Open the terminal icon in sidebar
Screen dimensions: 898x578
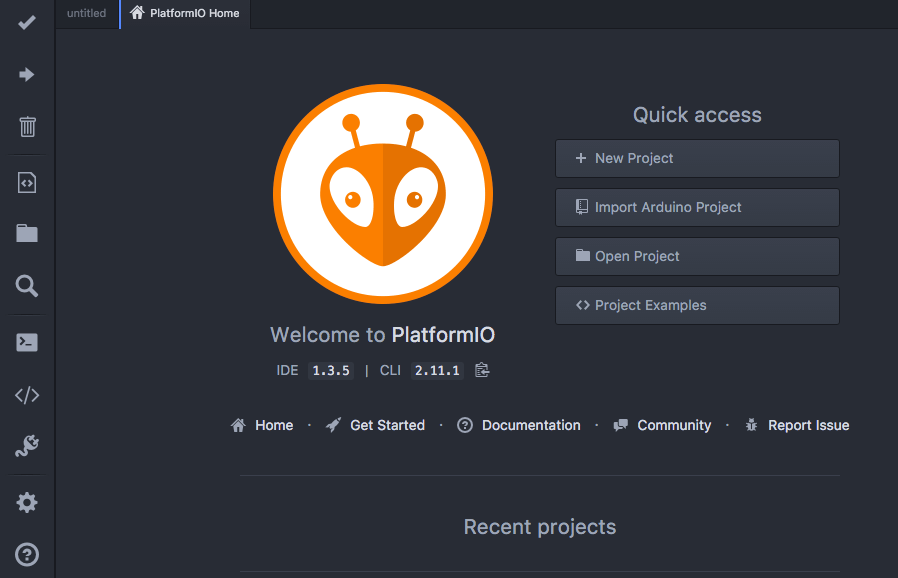tap(27, 342)
